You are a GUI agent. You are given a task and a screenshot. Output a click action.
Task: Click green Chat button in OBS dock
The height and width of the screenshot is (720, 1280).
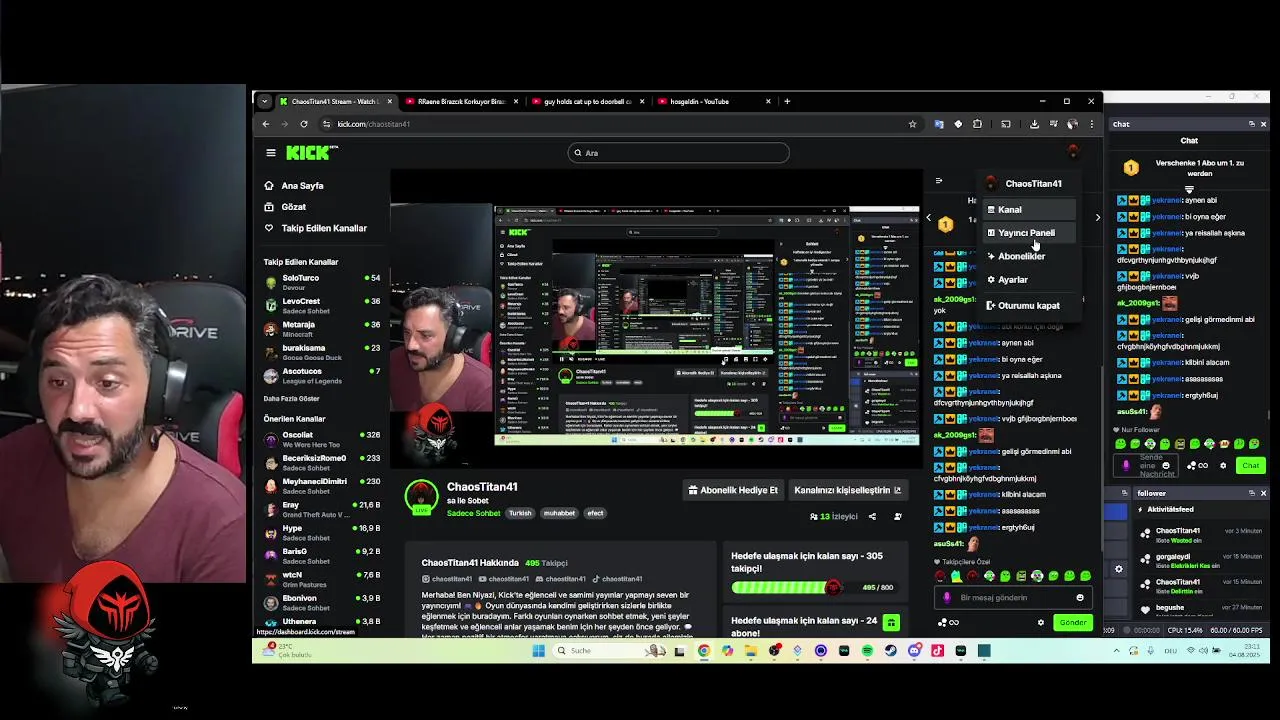coord(1250,465)
